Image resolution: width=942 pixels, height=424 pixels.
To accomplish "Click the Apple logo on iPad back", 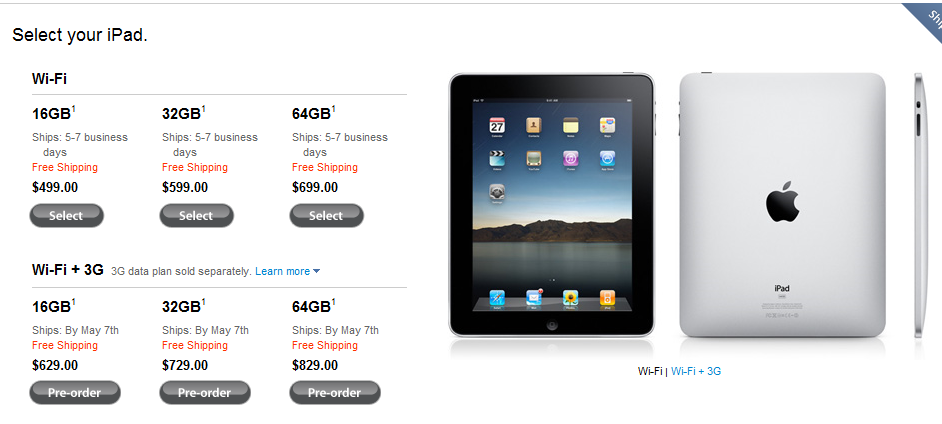I will point(782,202).
